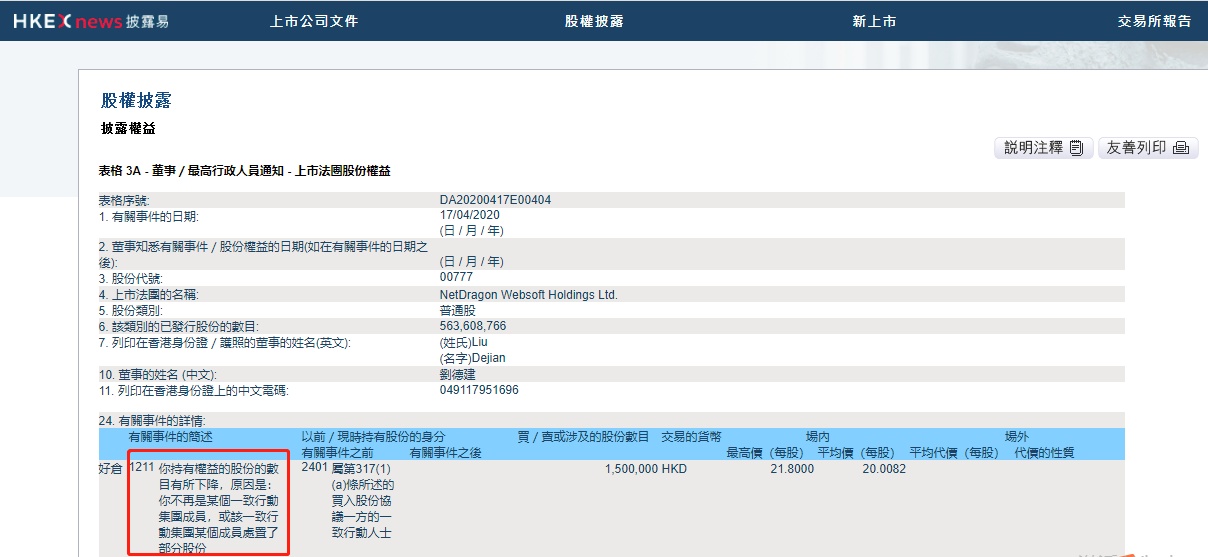Click given name (名字)Dejian
This screenshot has width=1208, height=557.
tap(473, 358)
